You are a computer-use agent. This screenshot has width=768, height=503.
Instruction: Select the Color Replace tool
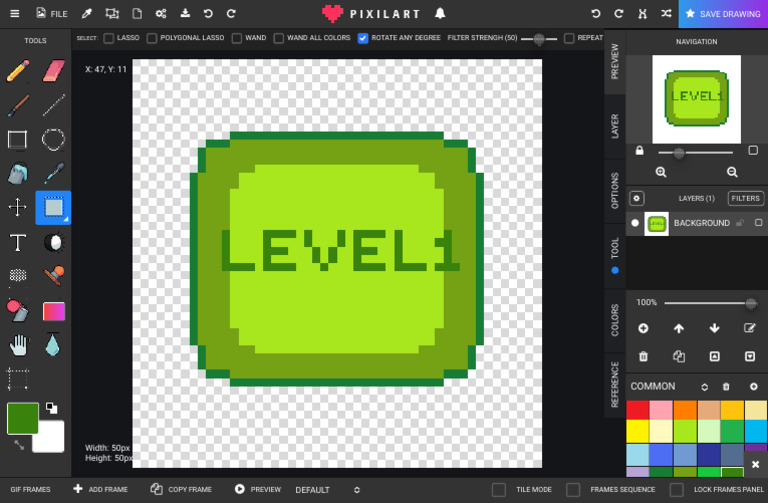click(x=18, y=311)
